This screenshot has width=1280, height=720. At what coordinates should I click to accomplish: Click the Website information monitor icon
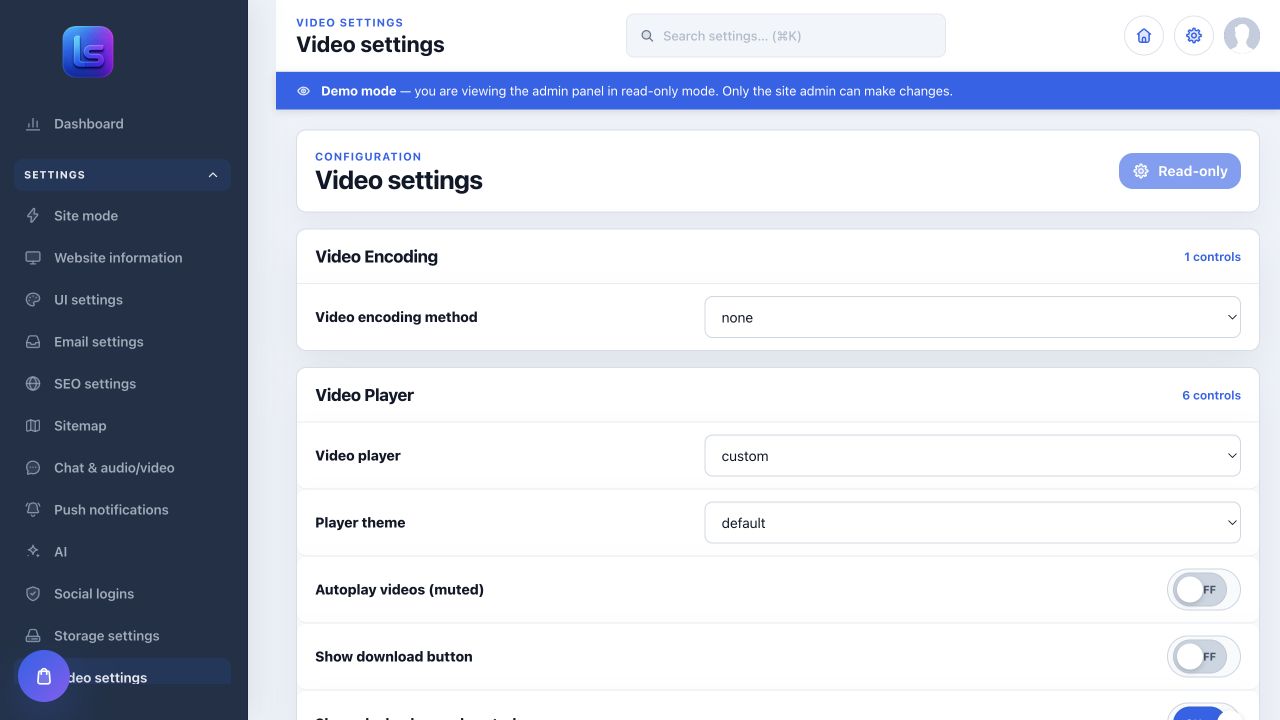[33, 258]
